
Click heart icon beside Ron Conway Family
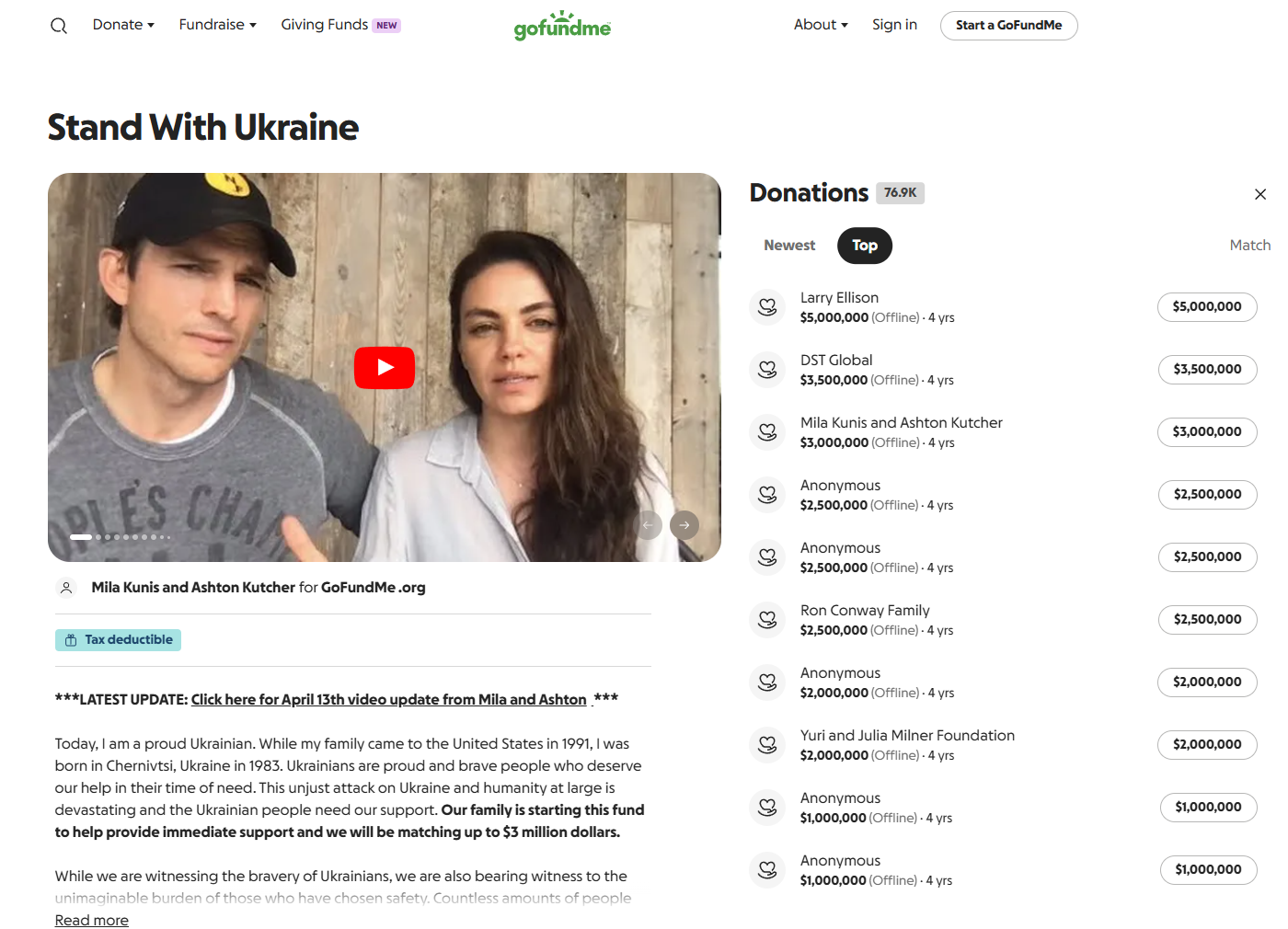(x=767, y=620)
